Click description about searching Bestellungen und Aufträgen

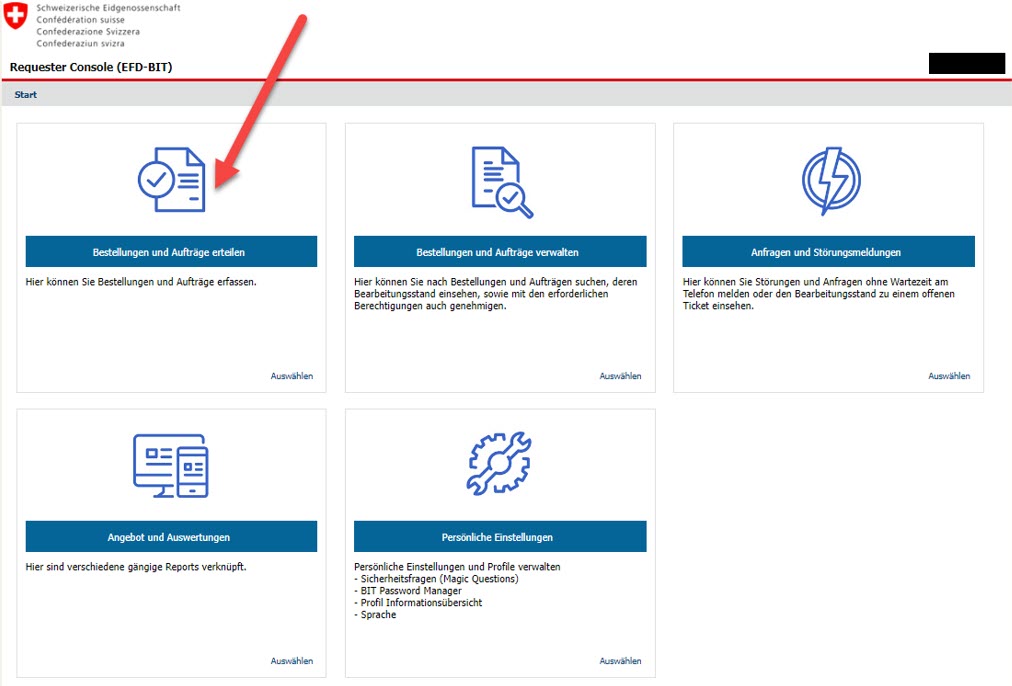coord(496,294)
